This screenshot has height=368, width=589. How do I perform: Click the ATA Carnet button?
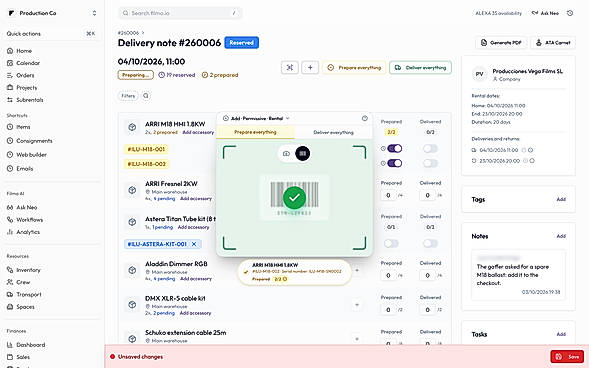(x=553, y=42)
